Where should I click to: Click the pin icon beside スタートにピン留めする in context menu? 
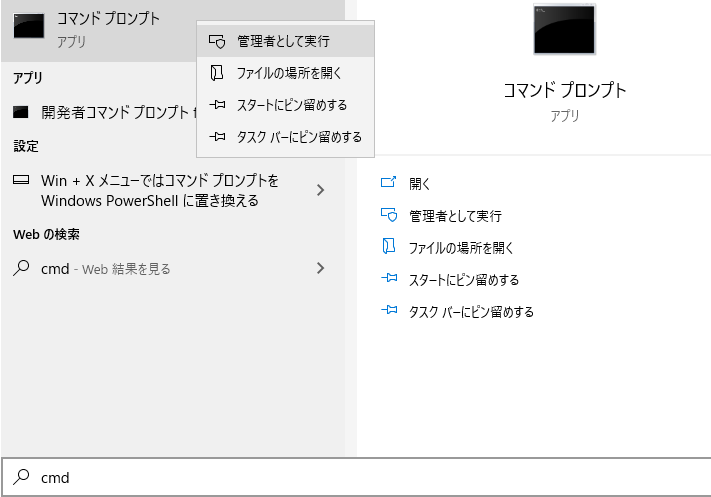217,105
